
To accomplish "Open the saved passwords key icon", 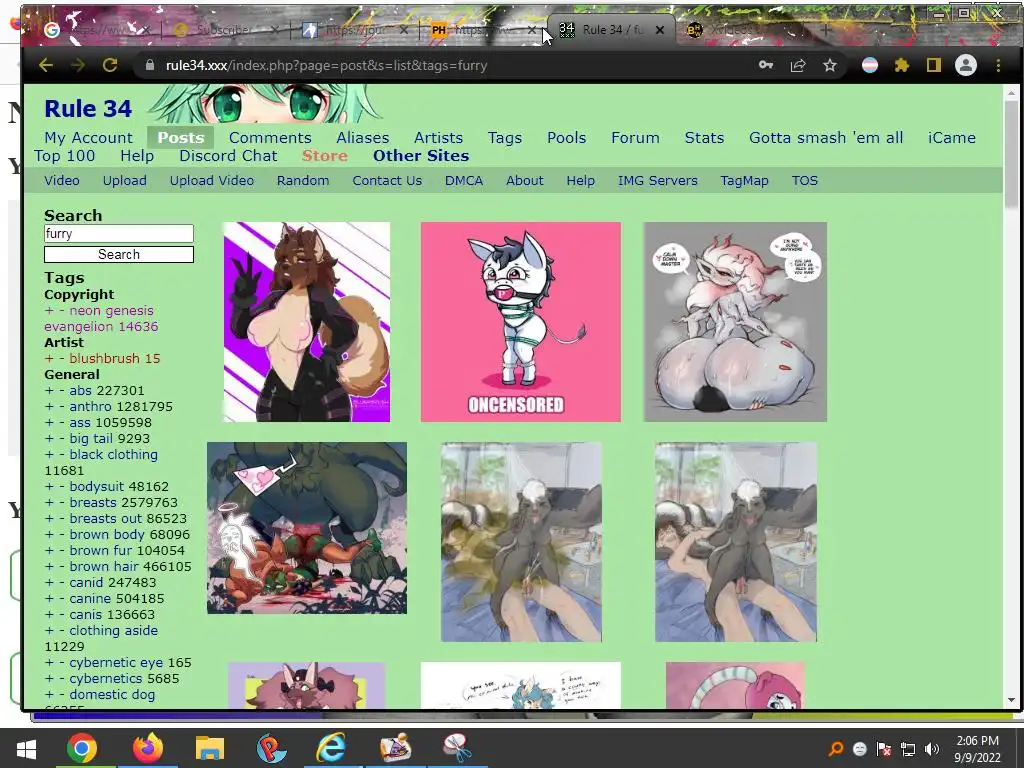I will pos(765,65).
